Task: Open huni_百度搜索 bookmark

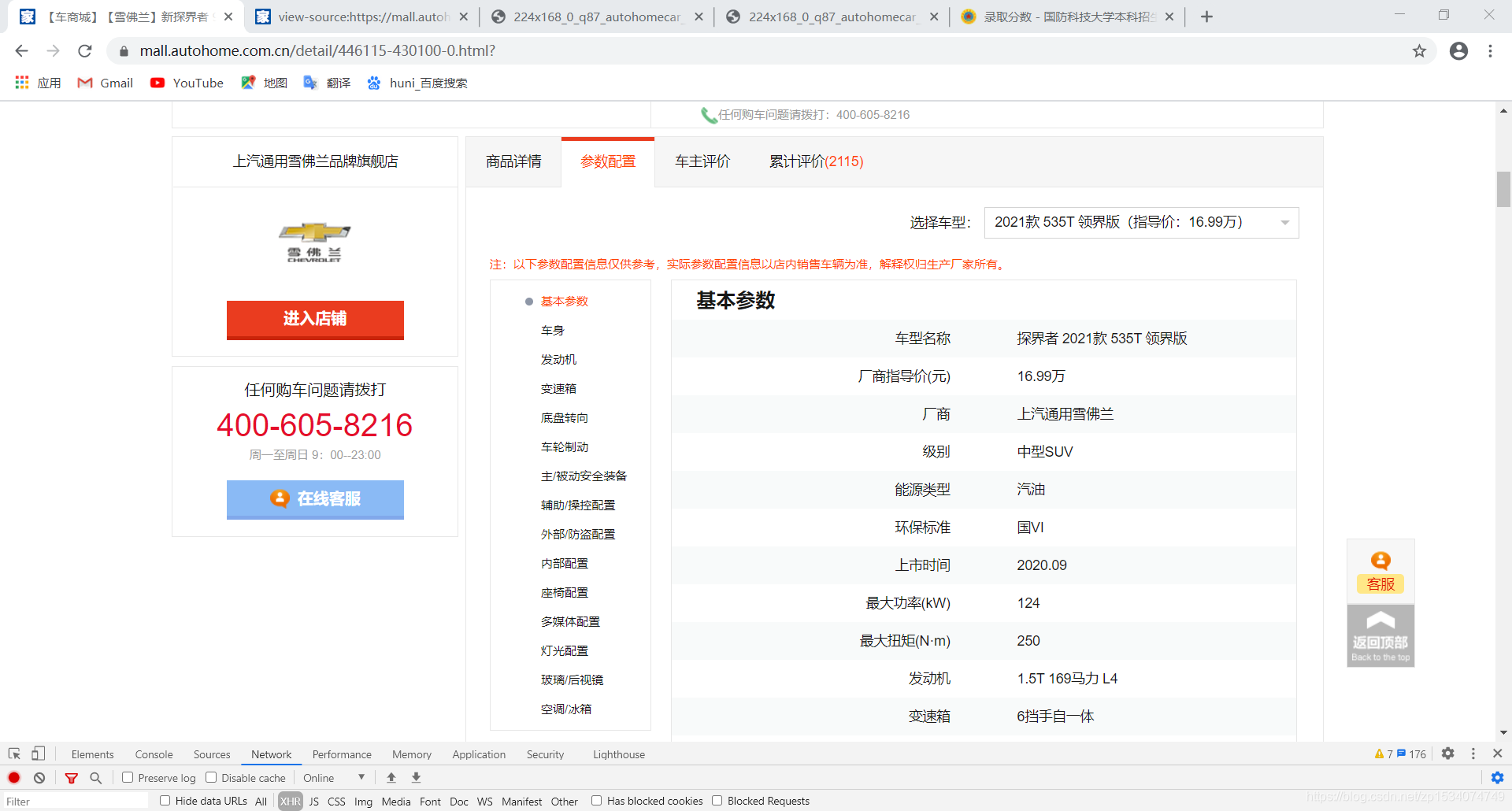Action: click(417, 83)
